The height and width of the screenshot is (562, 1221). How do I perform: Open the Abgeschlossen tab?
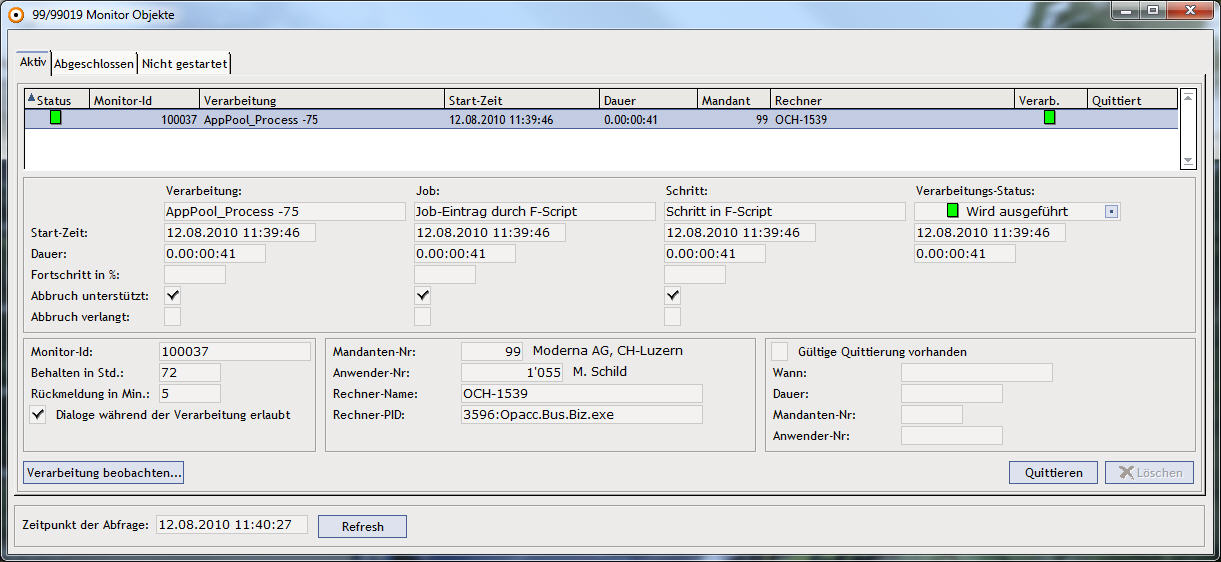[x=94, y=64]
